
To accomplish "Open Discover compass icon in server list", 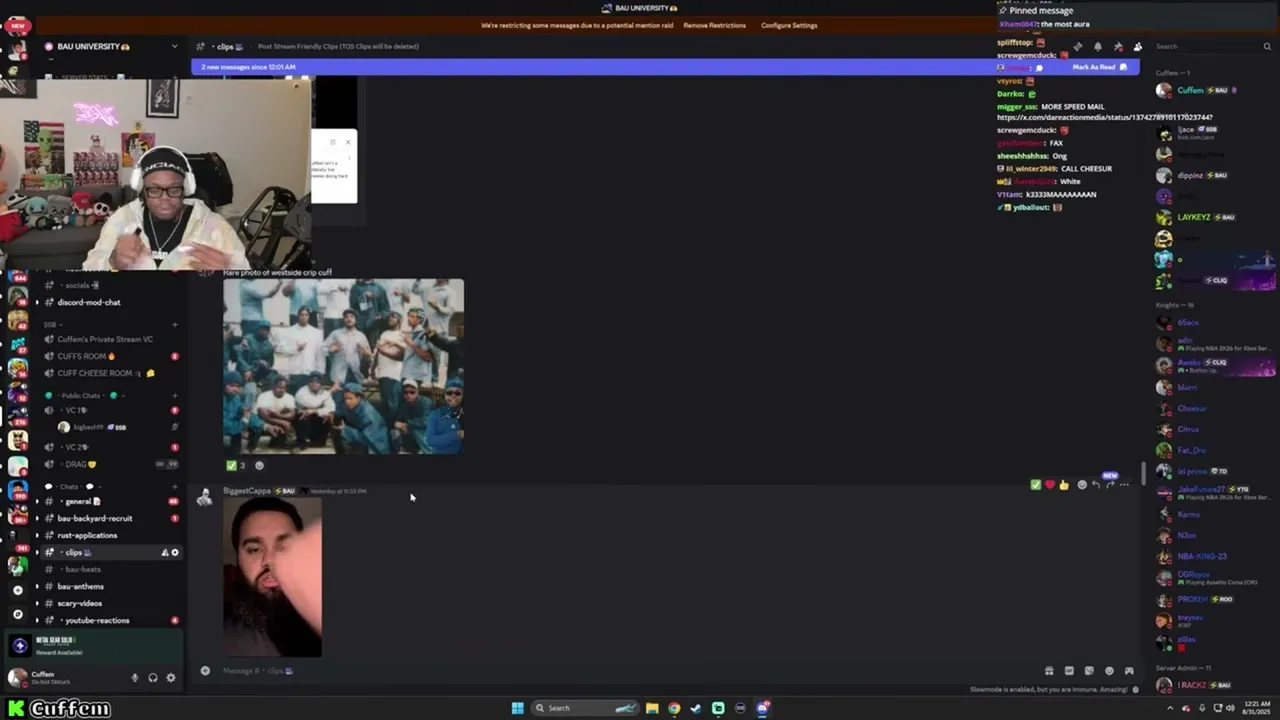I will pyautogui.click(x=17, y=614).
